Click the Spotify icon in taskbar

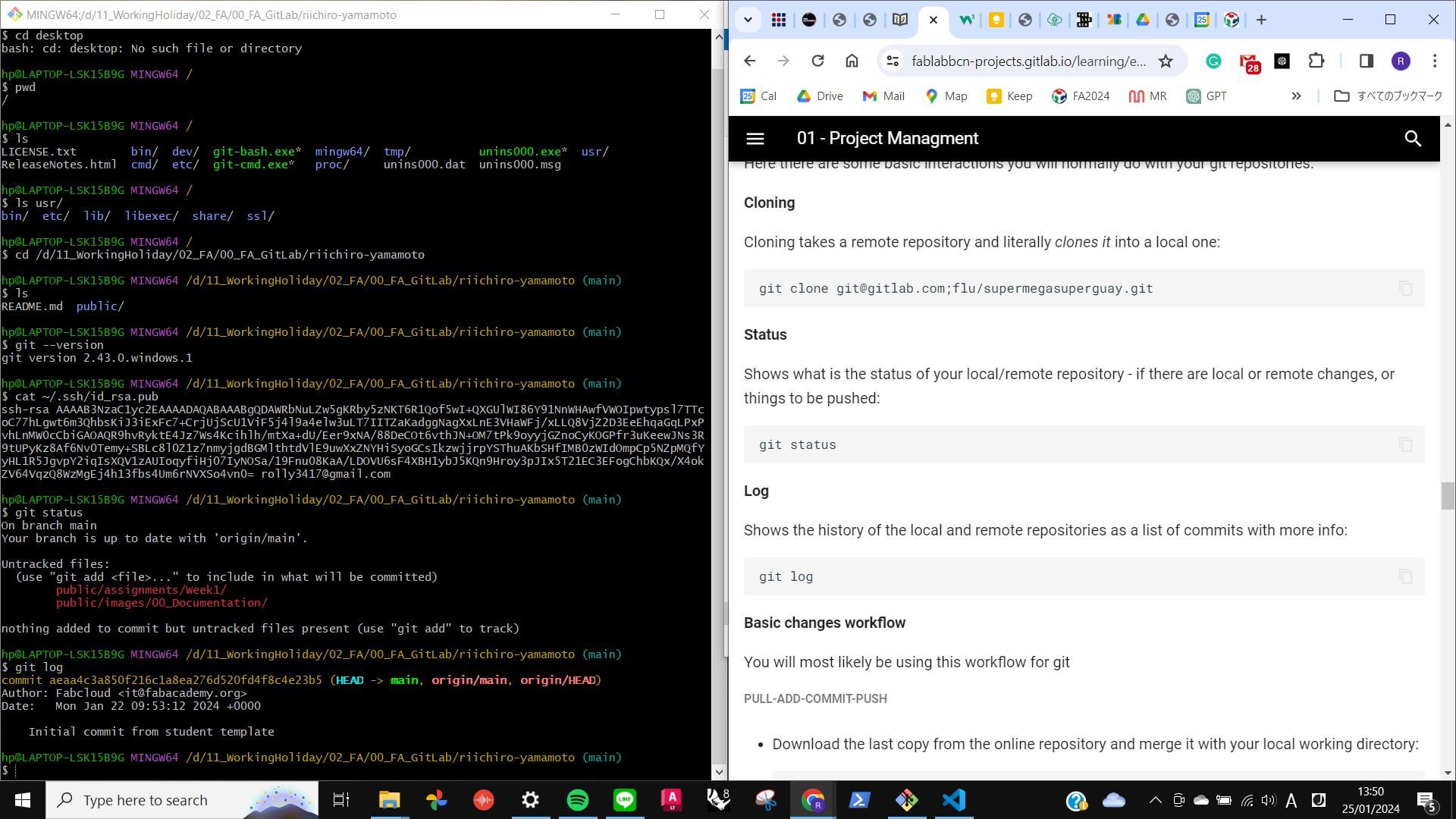(577, 800)
